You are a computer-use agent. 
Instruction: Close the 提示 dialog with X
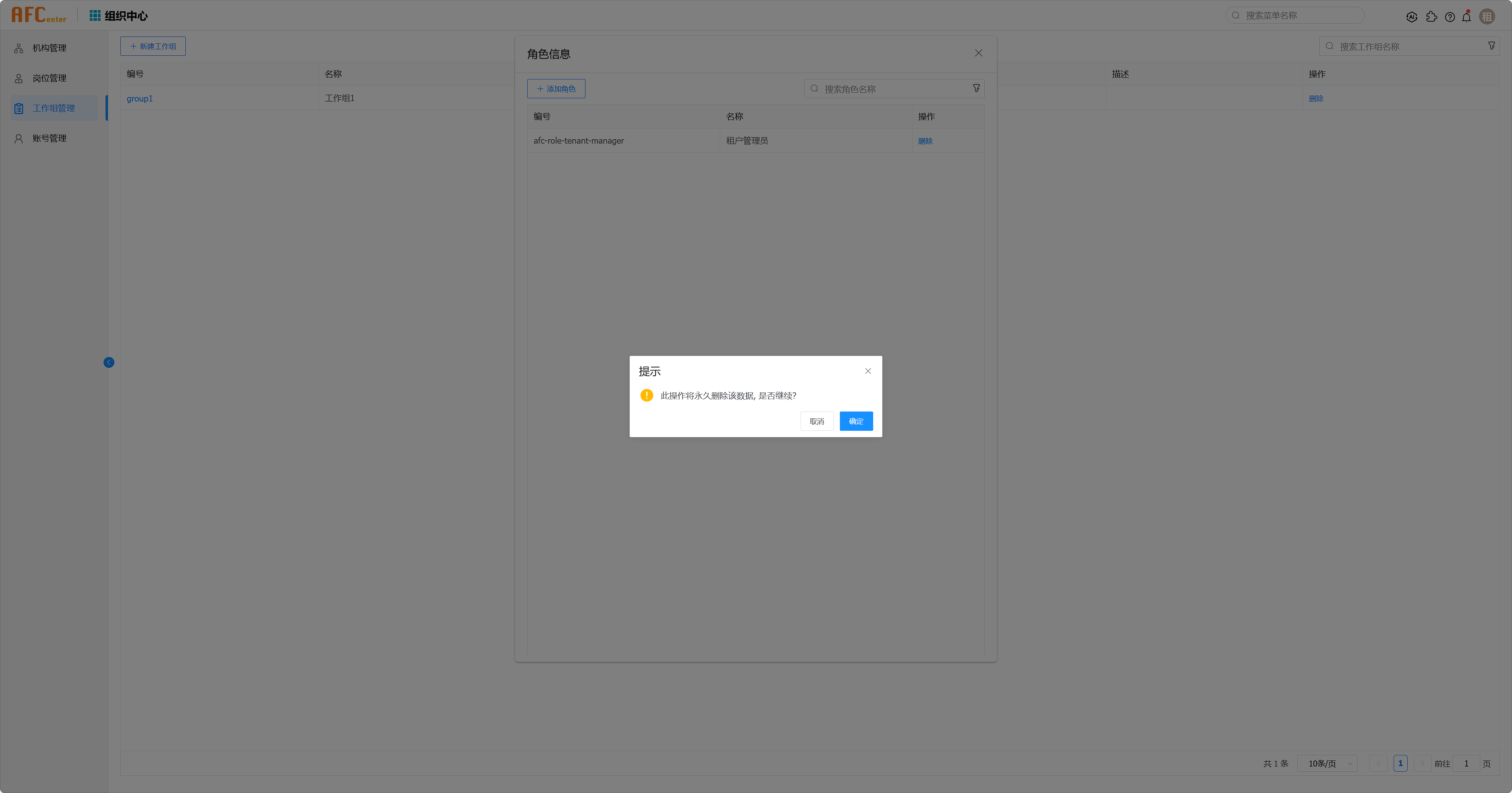point(868,371)
